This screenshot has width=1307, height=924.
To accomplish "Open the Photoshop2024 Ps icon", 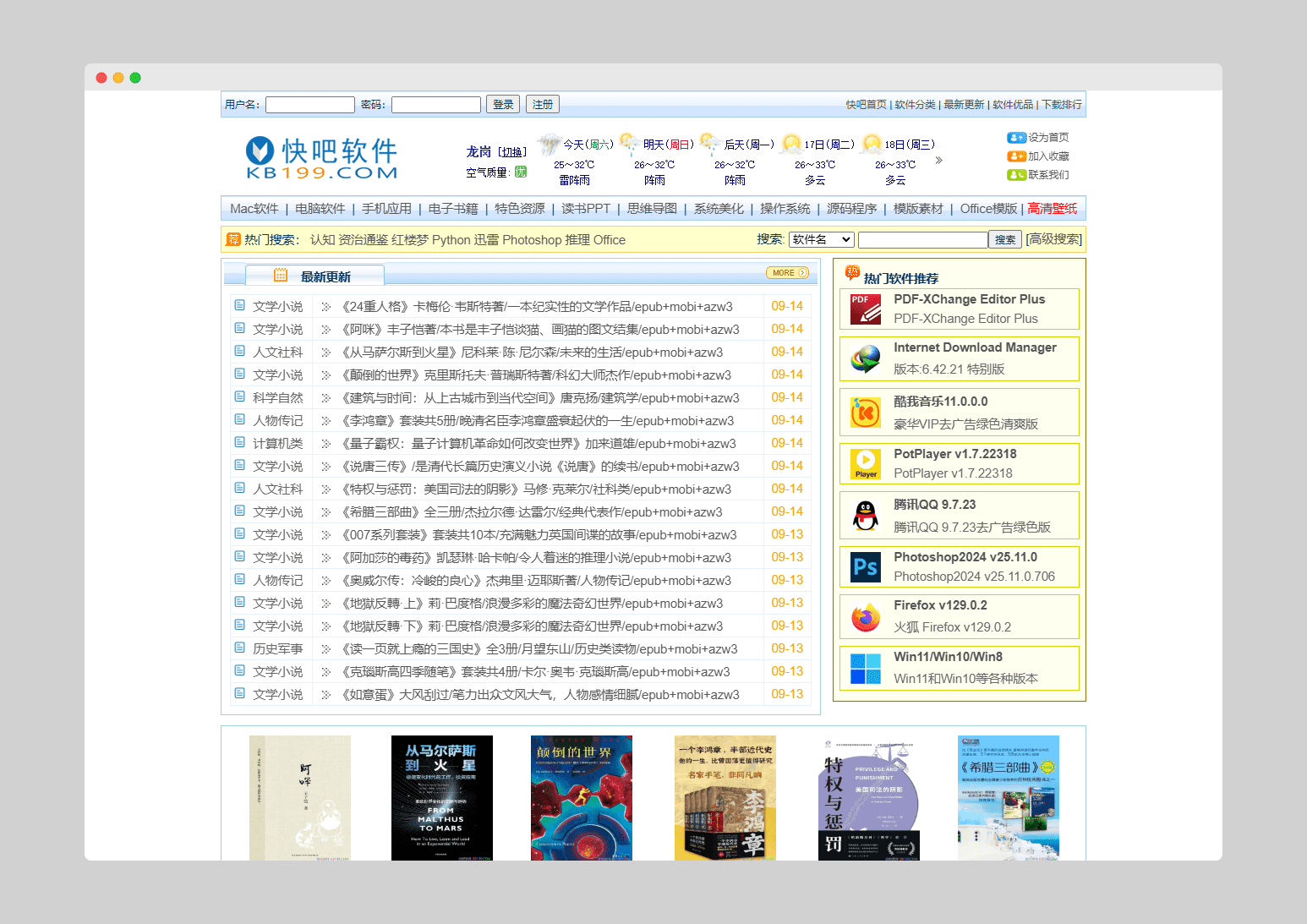I will tap(865, 567).
